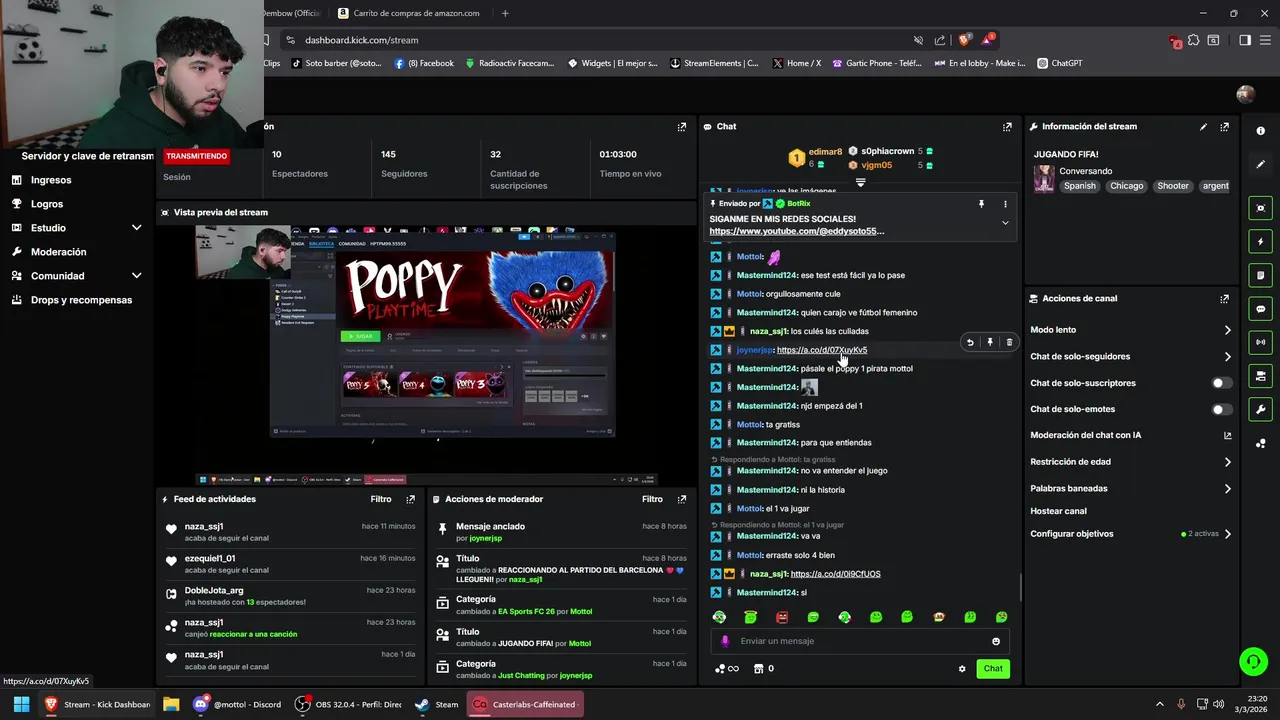Screen dimensions: 1280x720
Task: Click the first emote in quick emote row
Action: tap(719, 617)
